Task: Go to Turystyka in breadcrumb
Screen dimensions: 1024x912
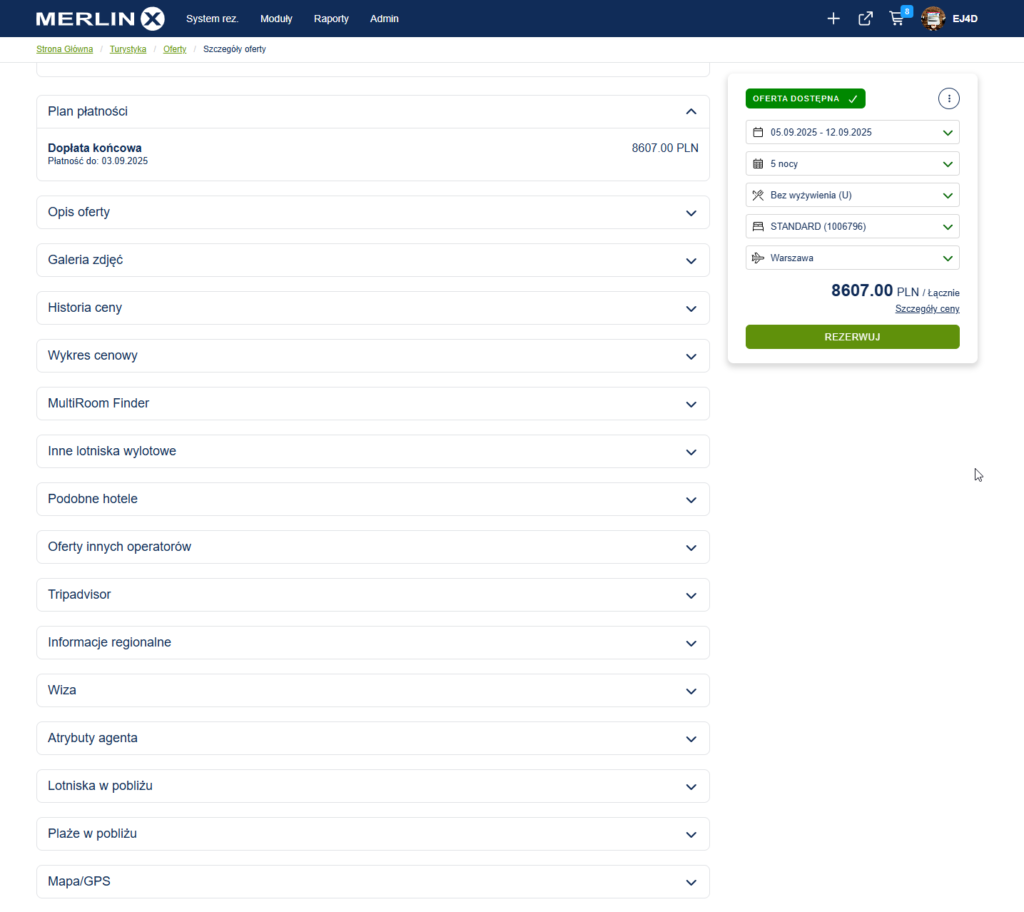Action: [x=128, y=49]
